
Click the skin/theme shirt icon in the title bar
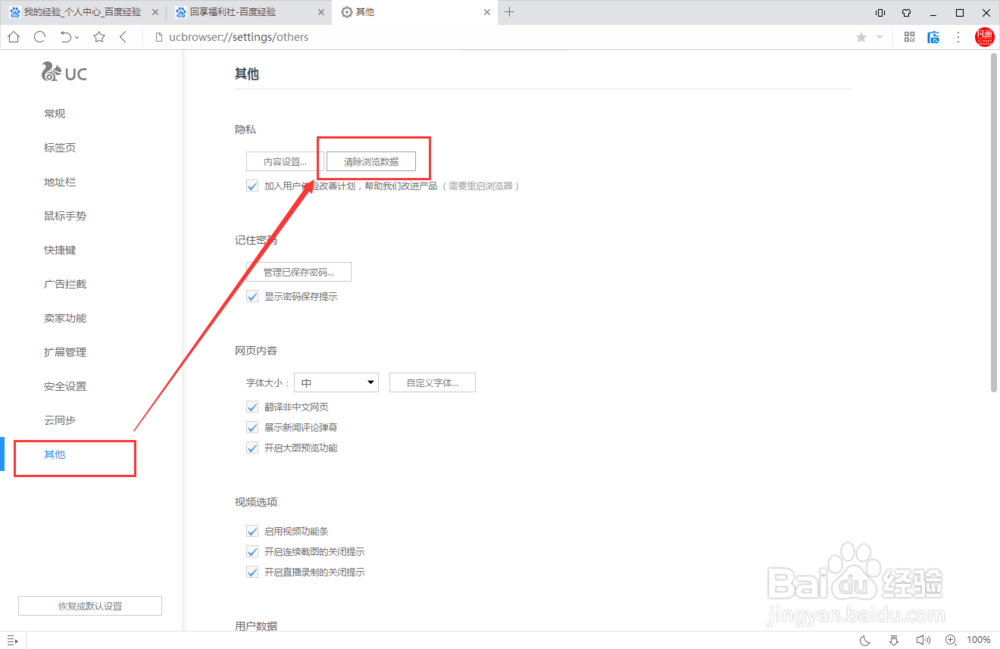[x=907, y=12]
